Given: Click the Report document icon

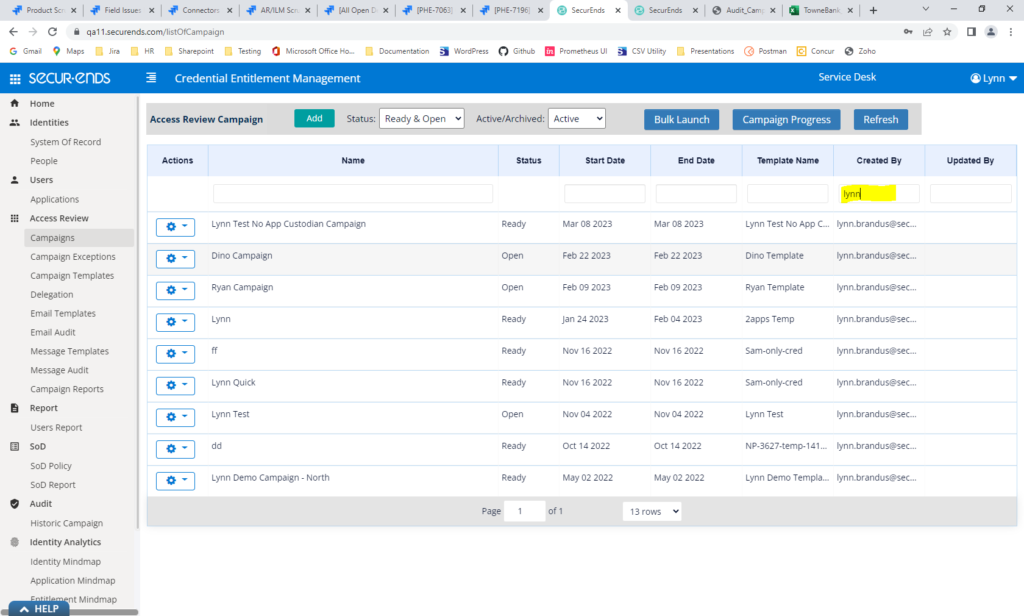Looking at the screenshot, I should [14, 408].
